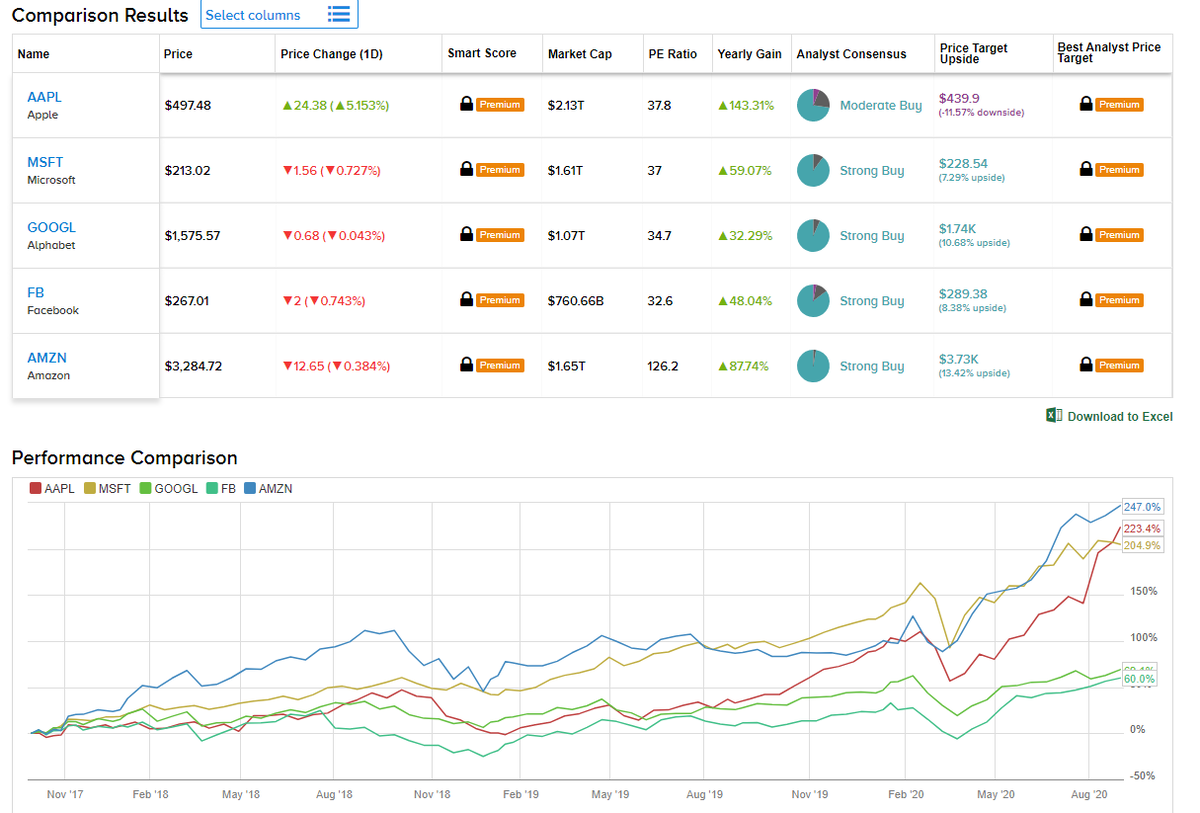Click the 204.9% MSFT end-value chart label
1200x813 pixels.
tap(1142, 545)
